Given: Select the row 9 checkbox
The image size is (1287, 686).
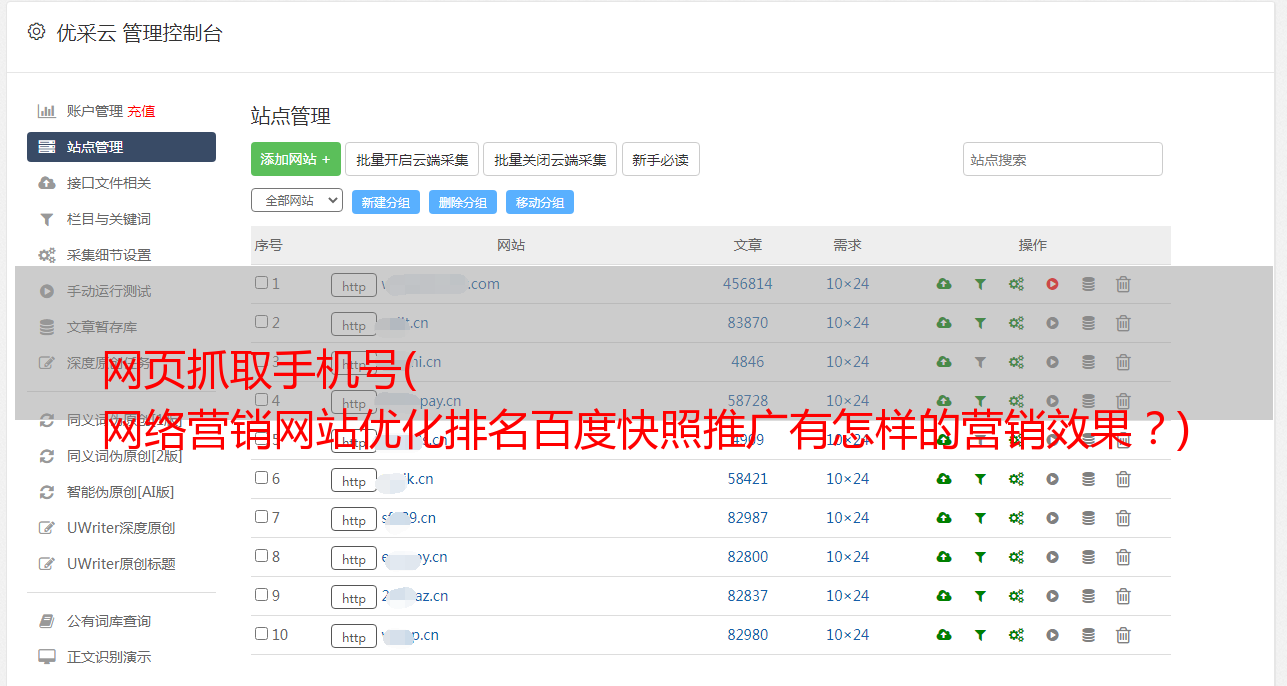Looking at the screenshot, I should pos(261,595).
